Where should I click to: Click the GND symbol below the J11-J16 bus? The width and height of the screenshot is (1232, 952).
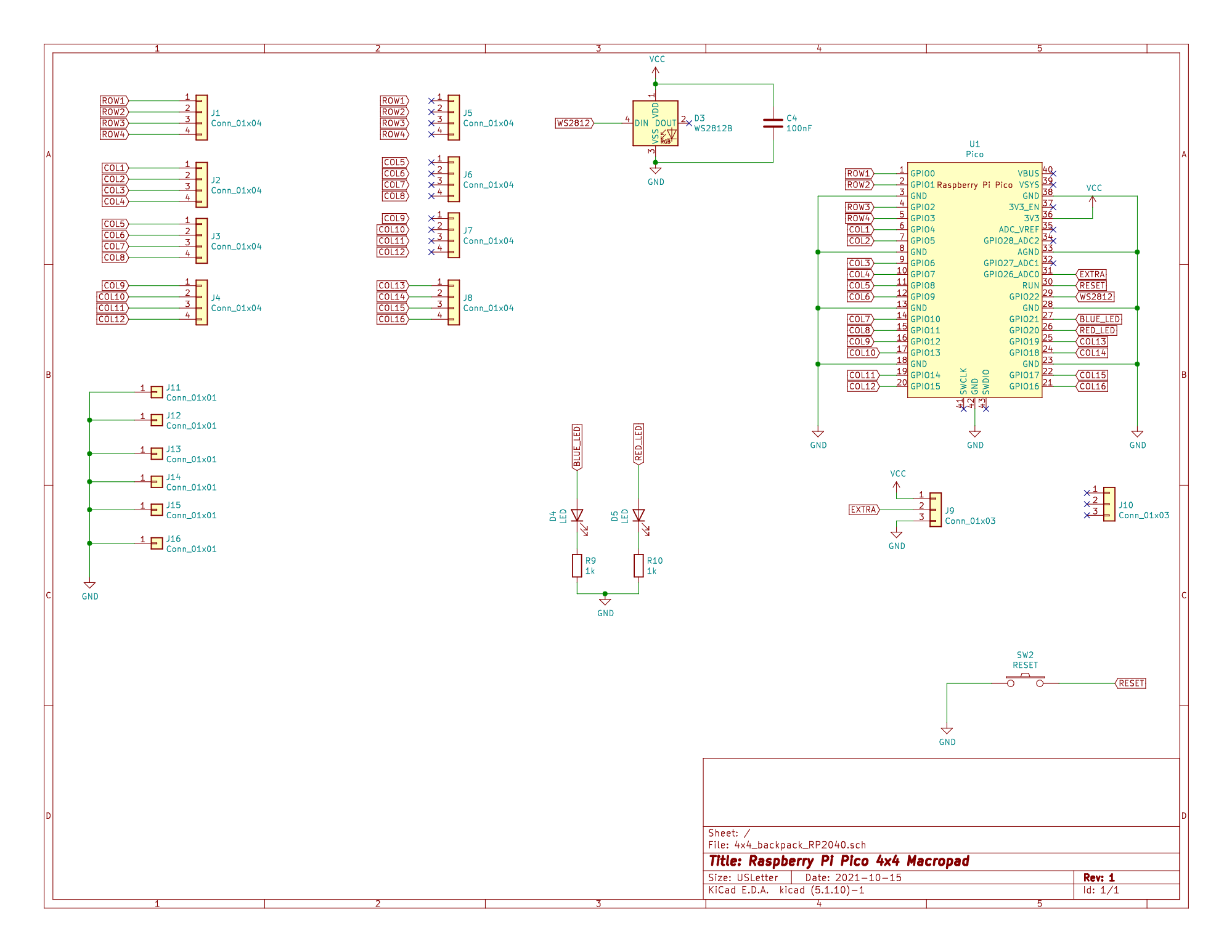(x=90, y=590)
